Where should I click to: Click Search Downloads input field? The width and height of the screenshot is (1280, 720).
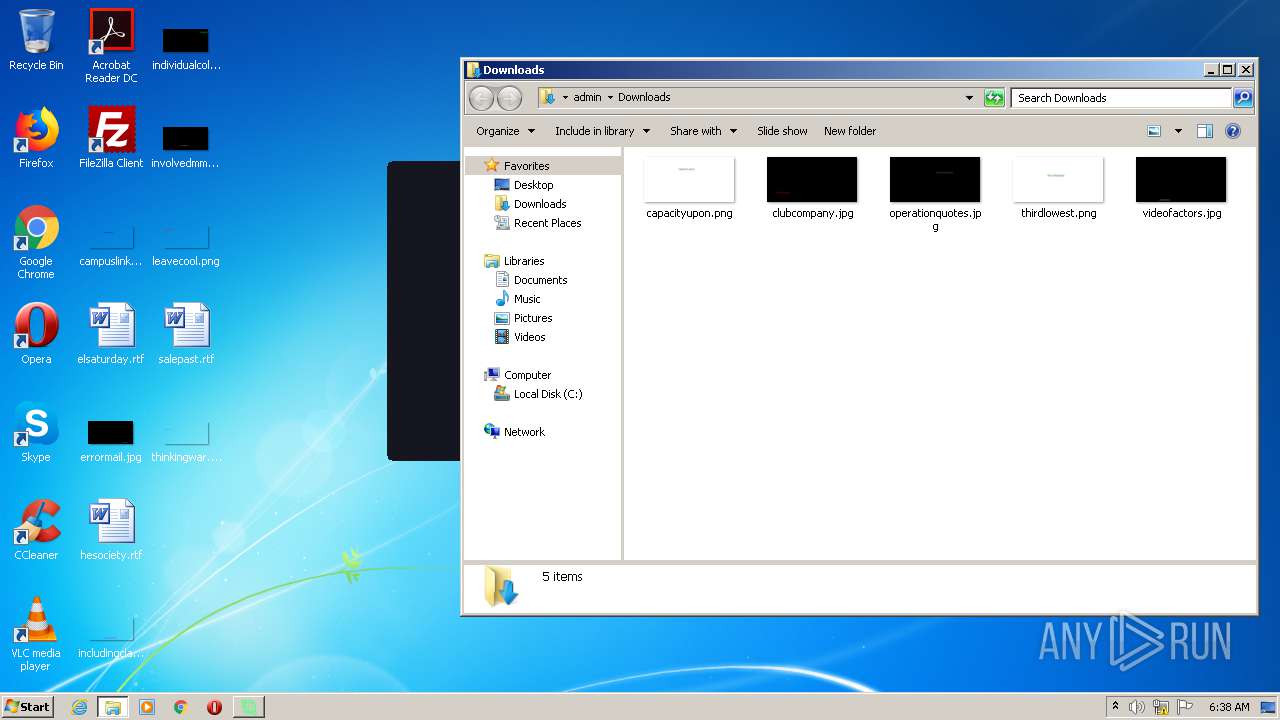[x=1121, y=97]
